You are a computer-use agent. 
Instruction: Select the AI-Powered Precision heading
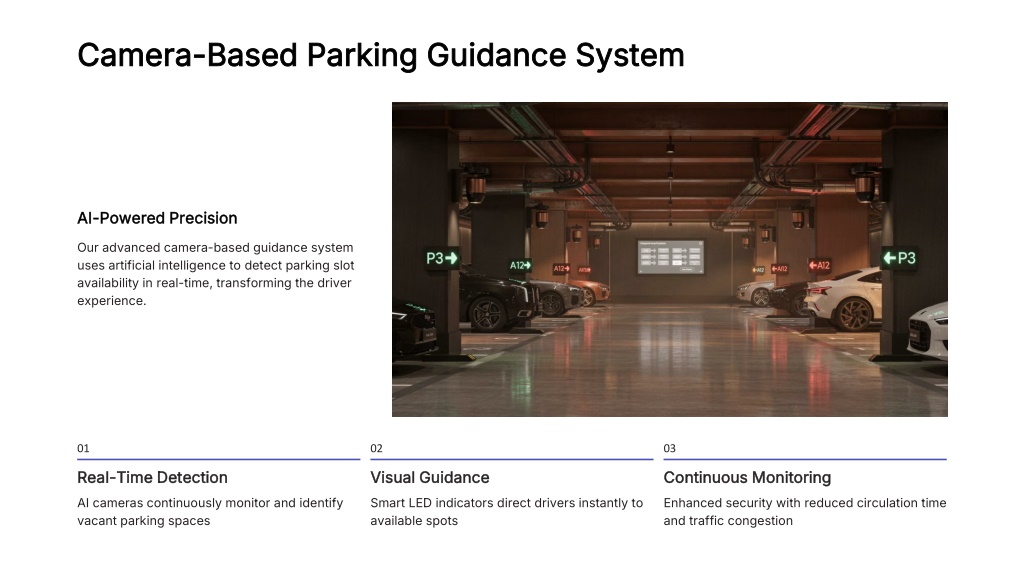pos(157,218)
